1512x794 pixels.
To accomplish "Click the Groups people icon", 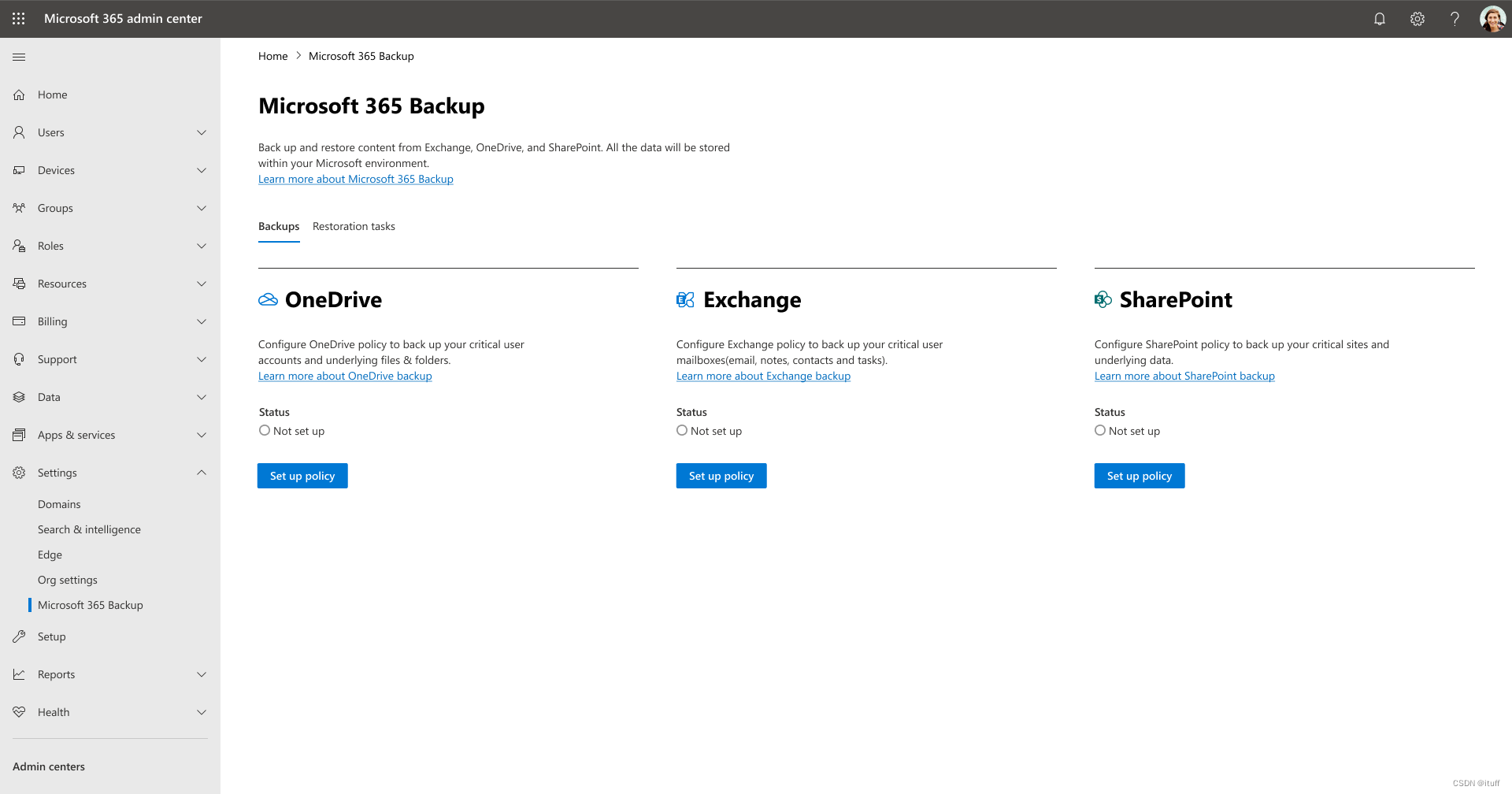I will [19, 208].
